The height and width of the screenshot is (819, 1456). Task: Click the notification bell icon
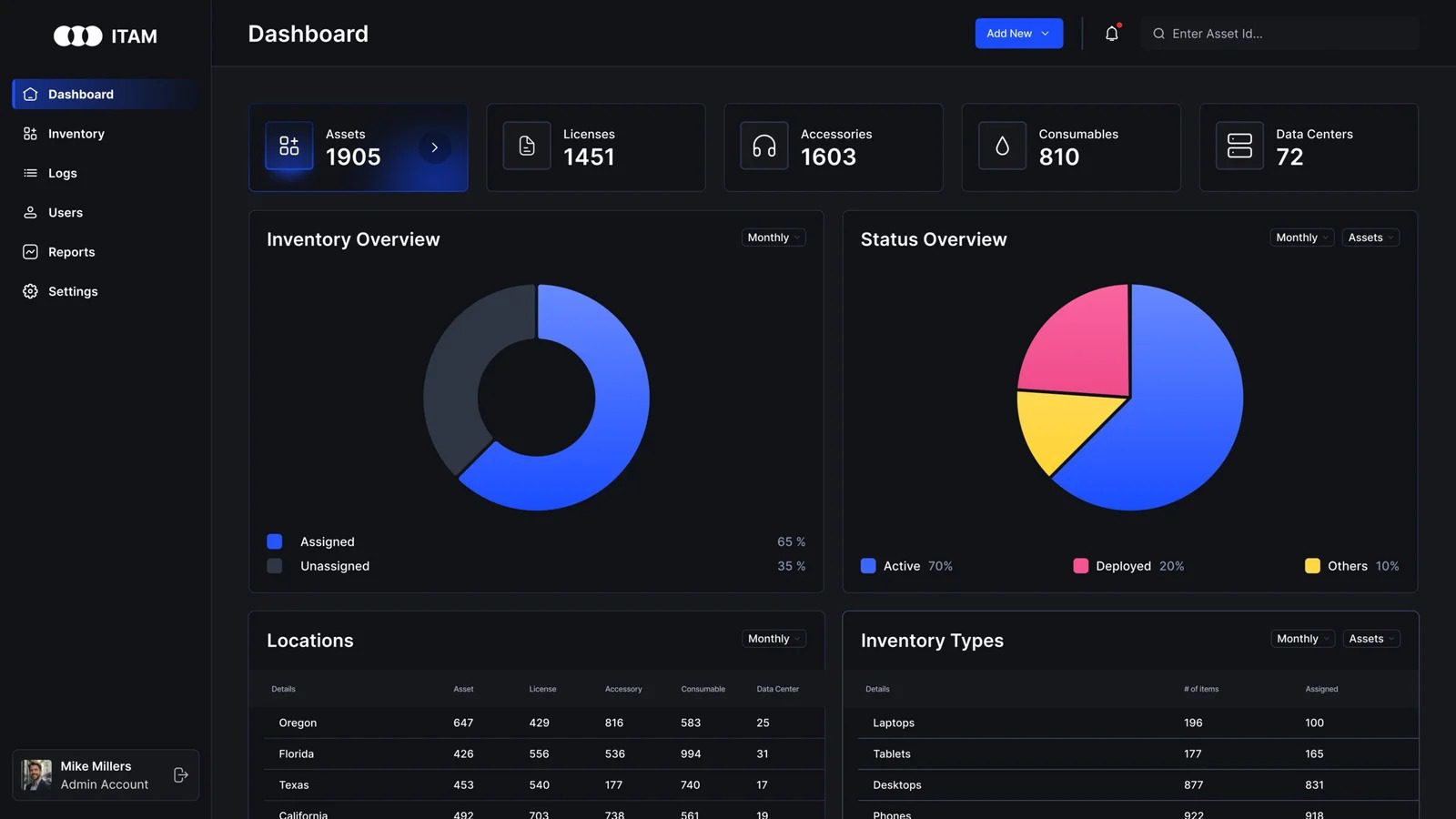coord(1111,34)
